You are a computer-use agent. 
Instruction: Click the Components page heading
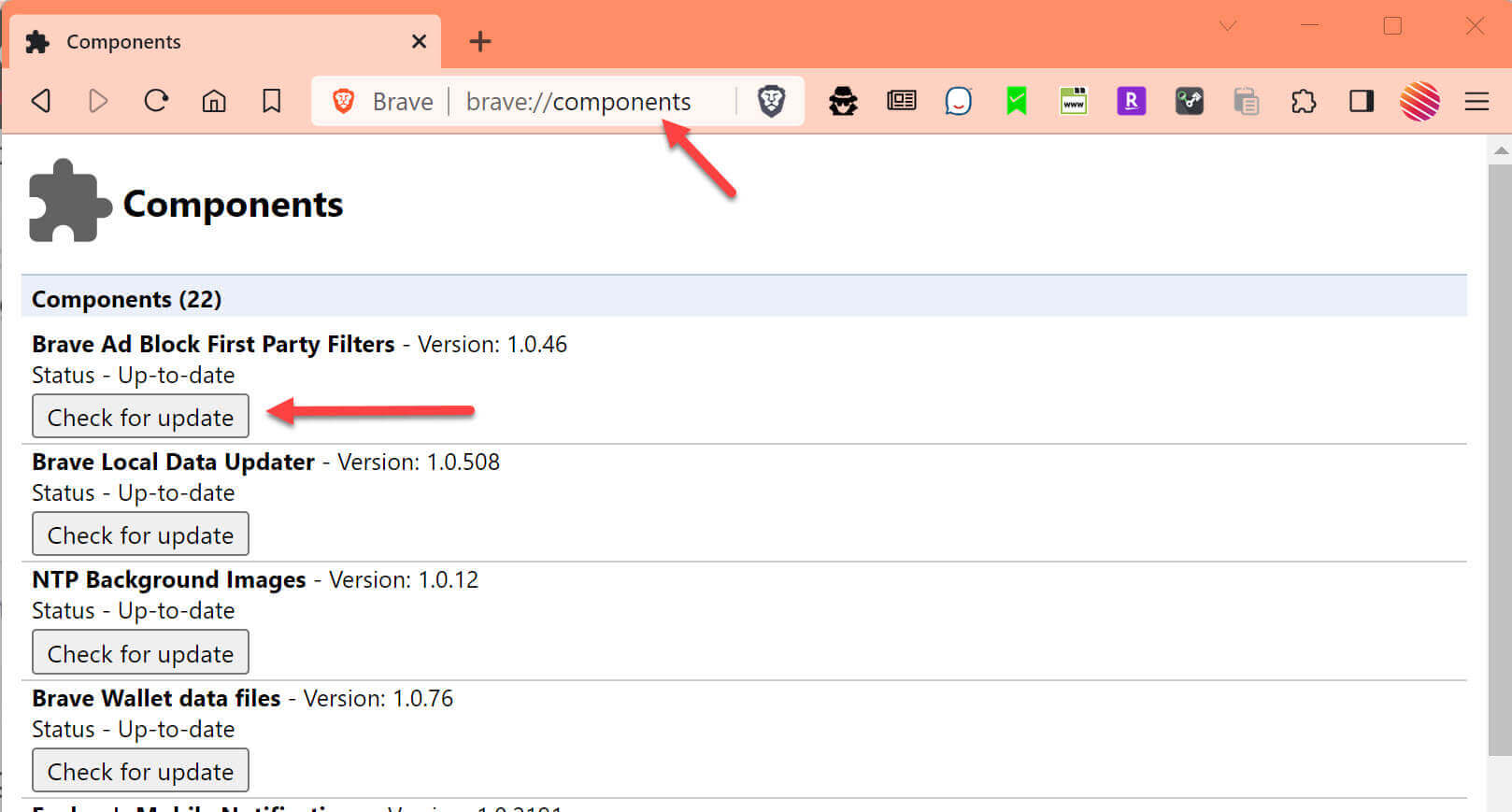233,204
